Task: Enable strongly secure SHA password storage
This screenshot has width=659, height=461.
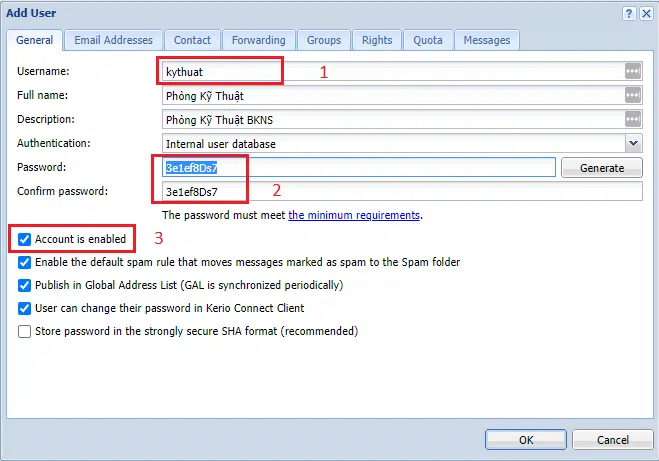Action: tap(25, 331)
